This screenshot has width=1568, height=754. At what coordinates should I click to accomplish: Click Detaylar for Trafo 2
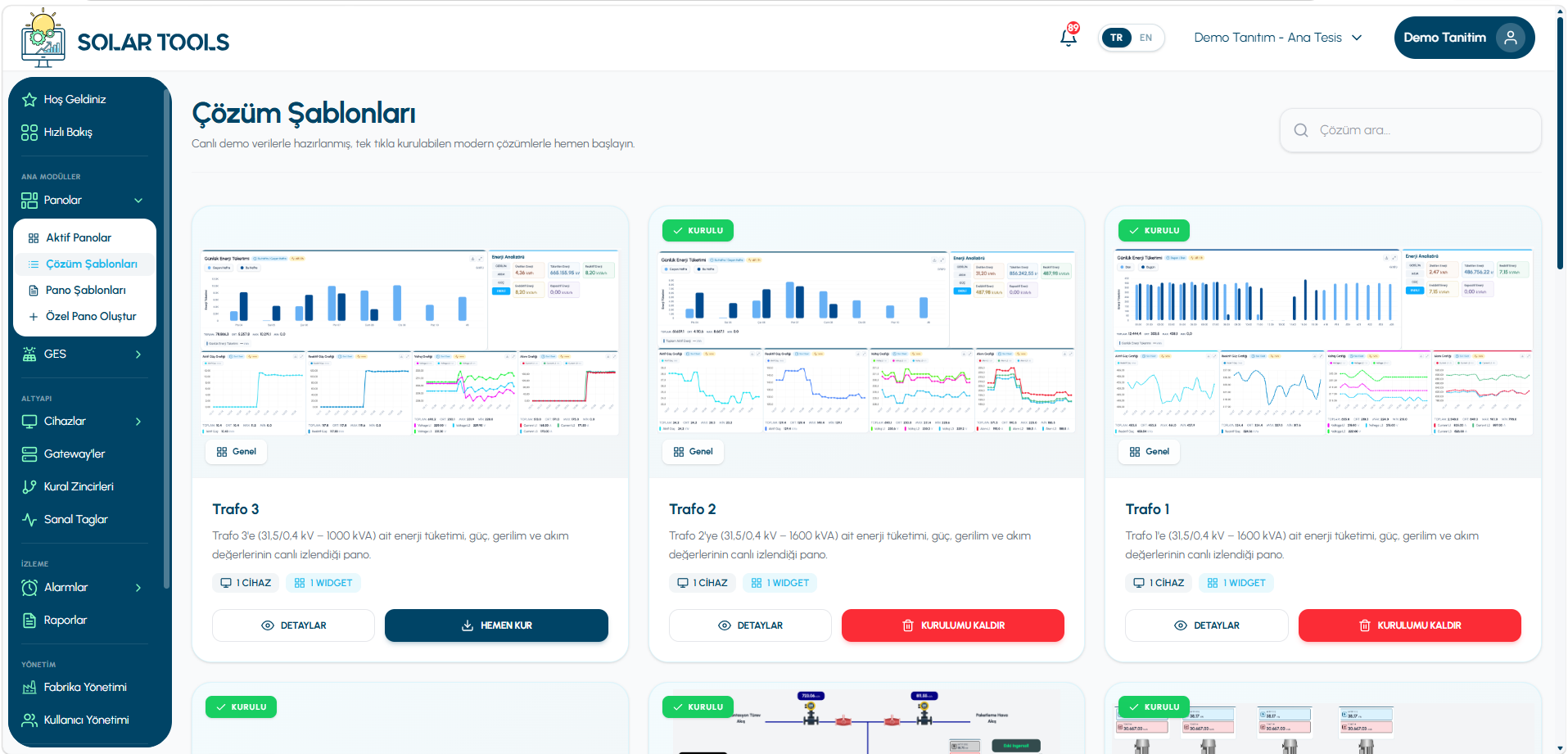pos(750,625)
